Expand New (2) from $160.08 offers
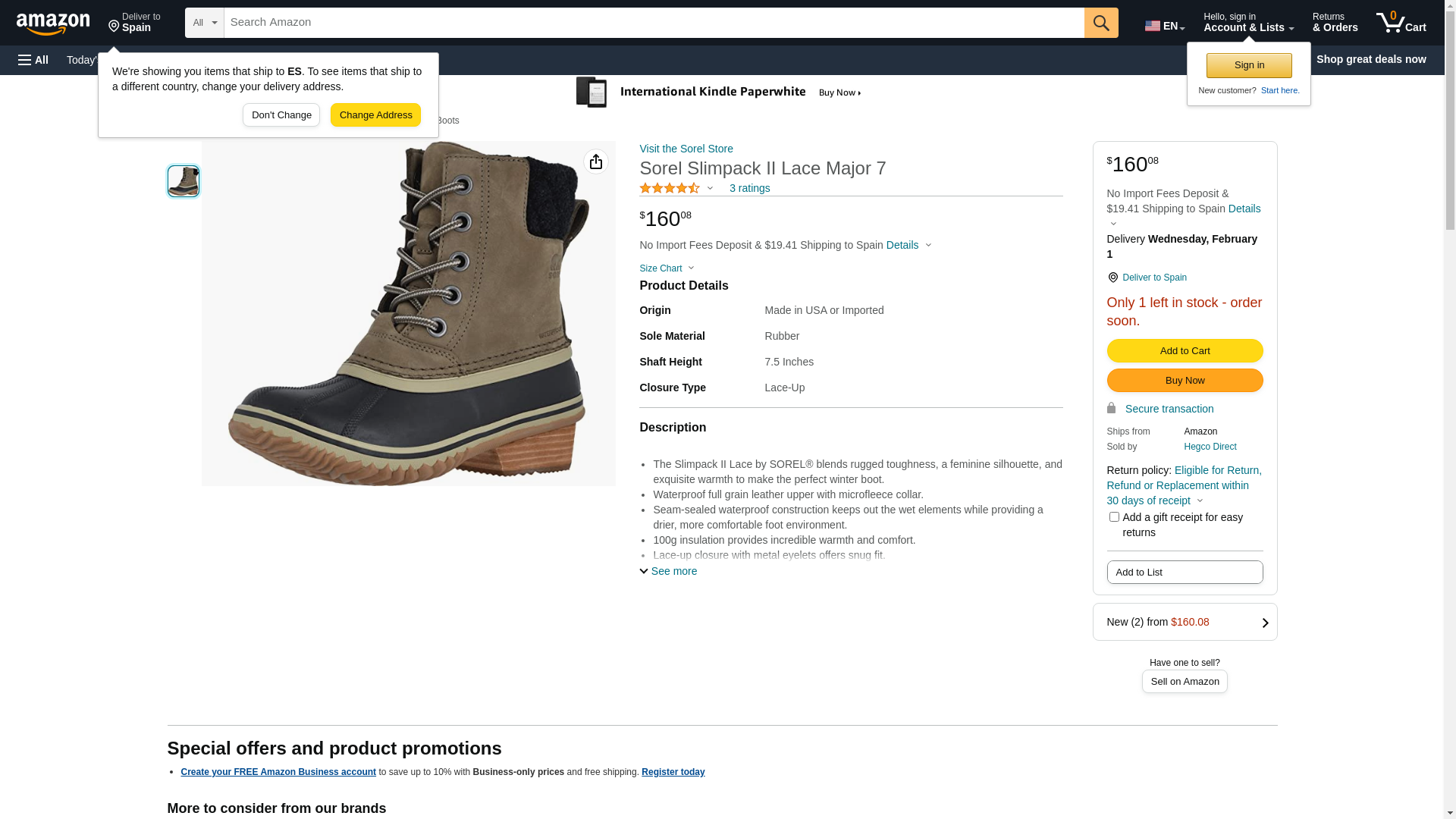Viewport: 1456px width, 819px height. [1185, 622]
